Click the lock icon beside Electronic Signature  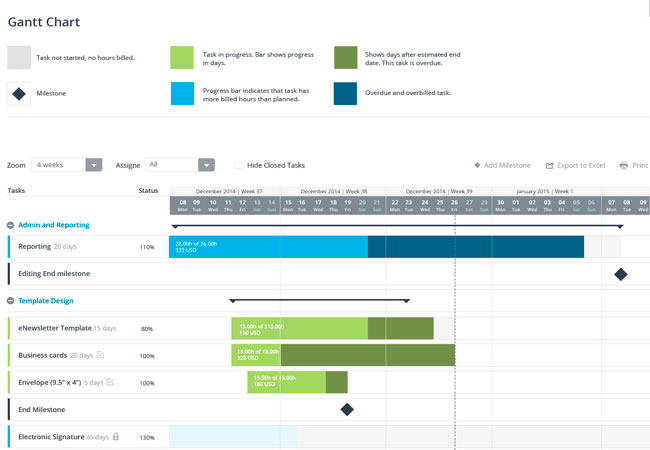point(116,437)
